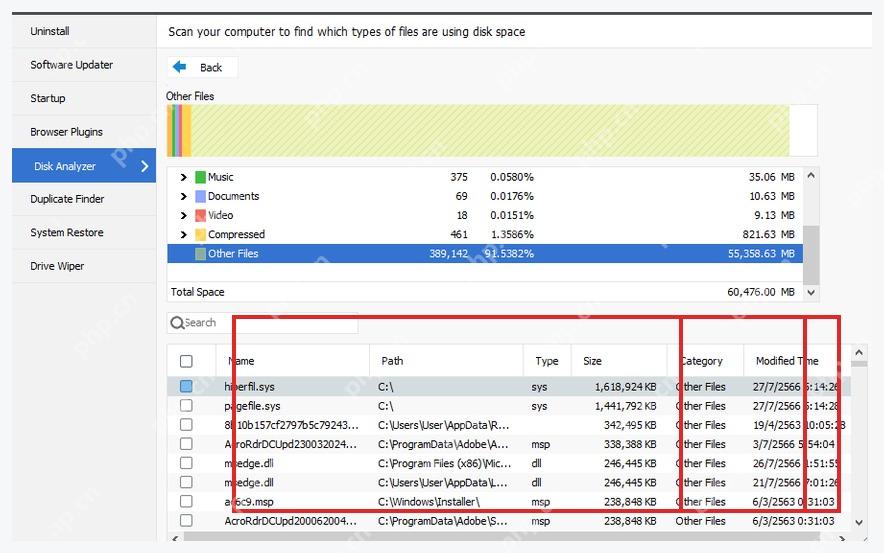Click the red Video color swatch
The image size is (884, 553).
200,215
